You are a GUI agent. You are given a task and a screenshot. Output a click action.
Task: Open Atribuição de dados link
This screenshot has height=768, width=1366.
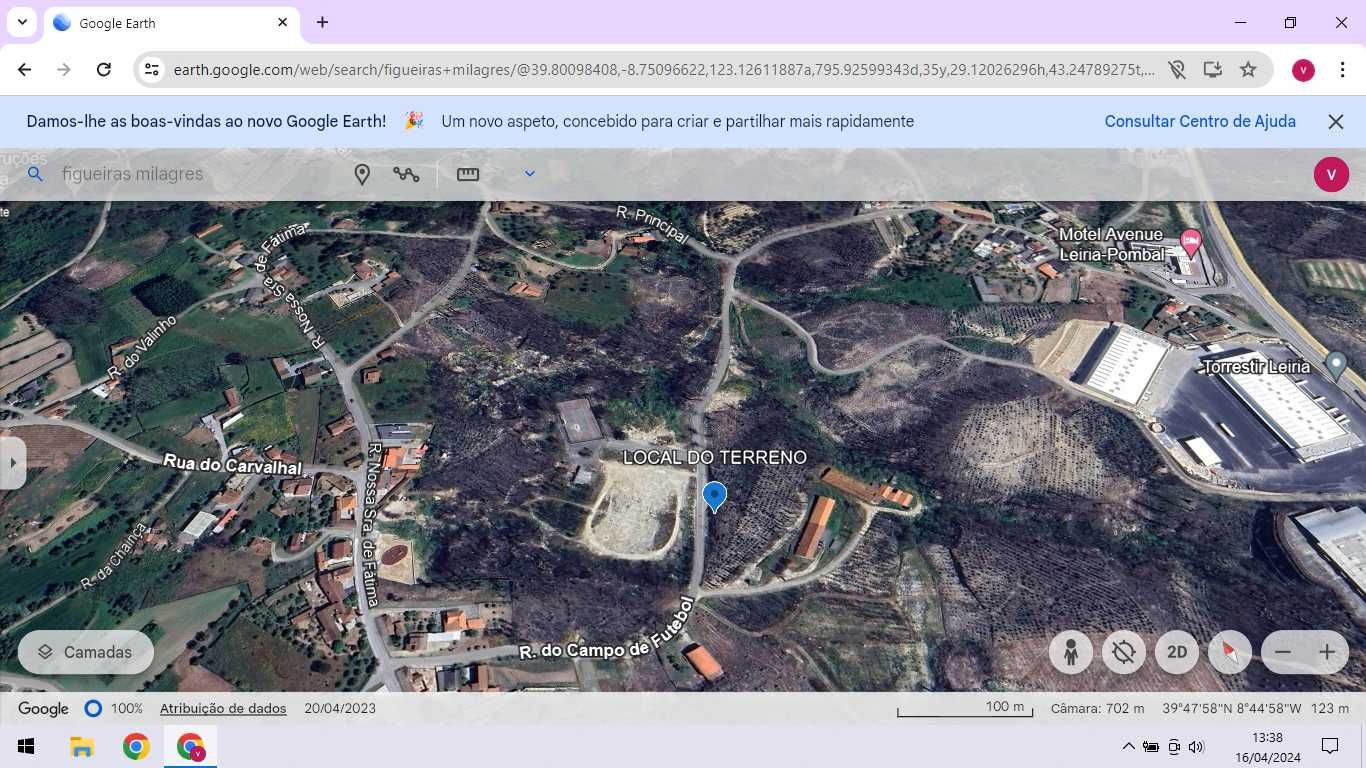tap(223, 708)
